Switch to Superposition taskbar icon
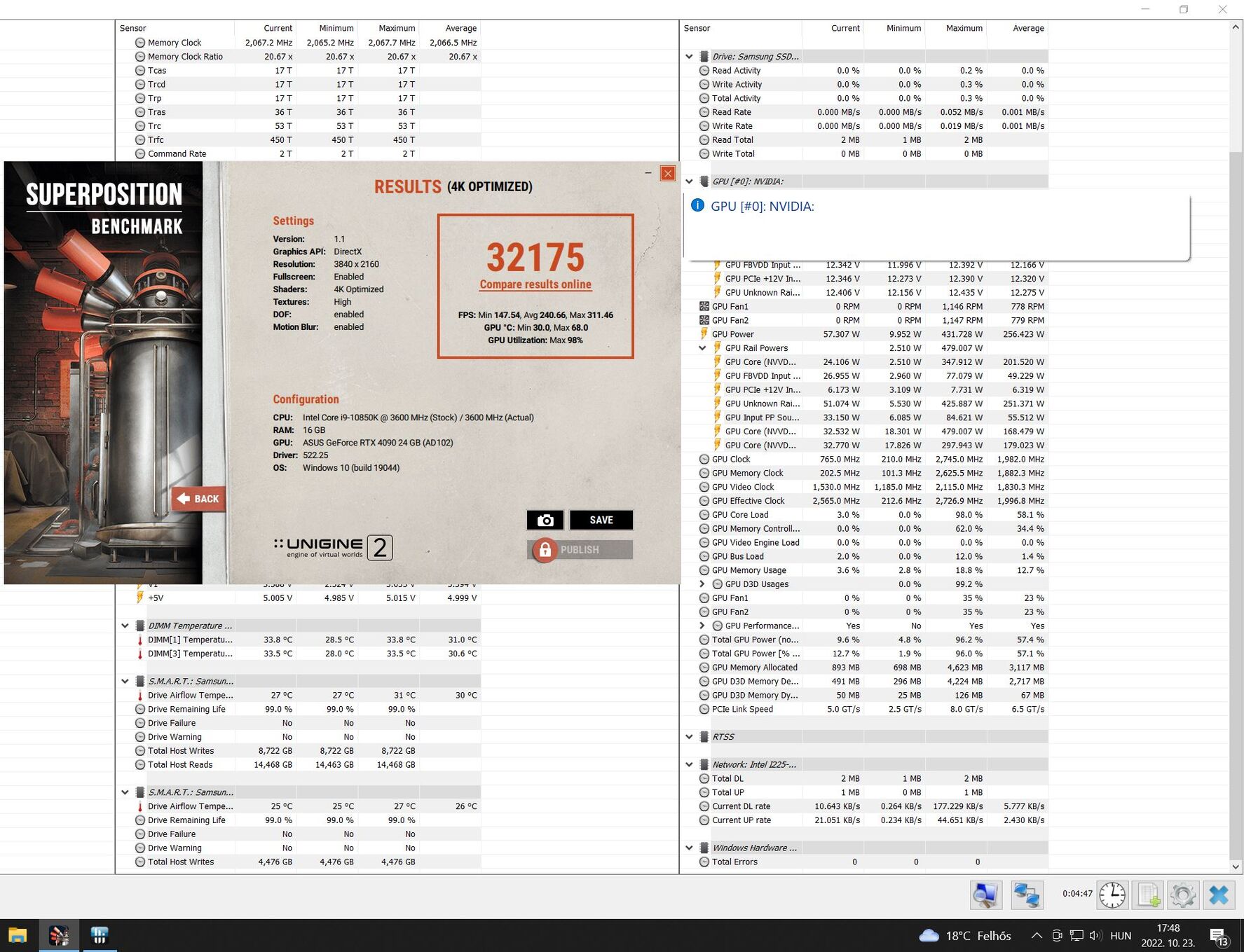Image resolution: width=1244 pixels, height=952 pixels. (x=59, y=935)
